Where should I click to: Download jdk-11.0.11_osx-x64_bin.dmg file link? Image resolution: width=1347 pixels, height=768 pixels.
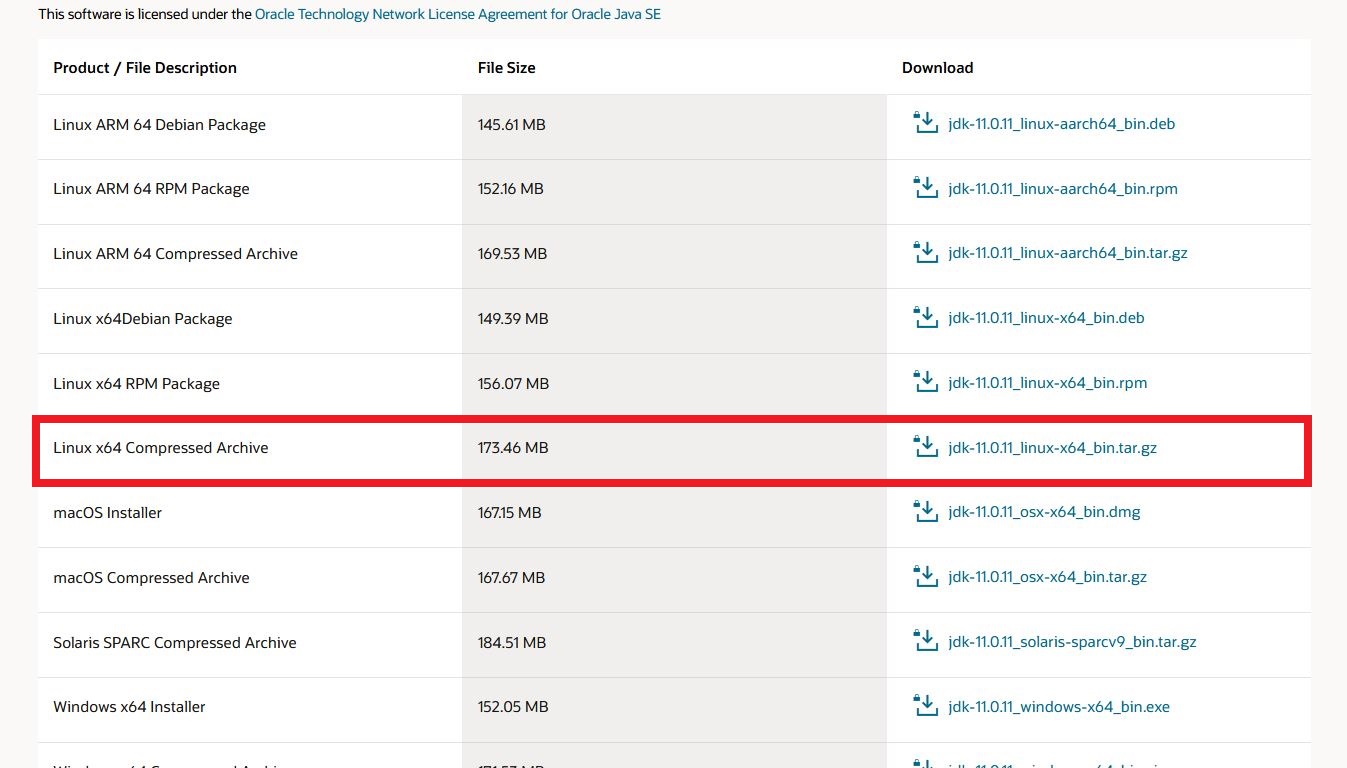point(1044,512)
